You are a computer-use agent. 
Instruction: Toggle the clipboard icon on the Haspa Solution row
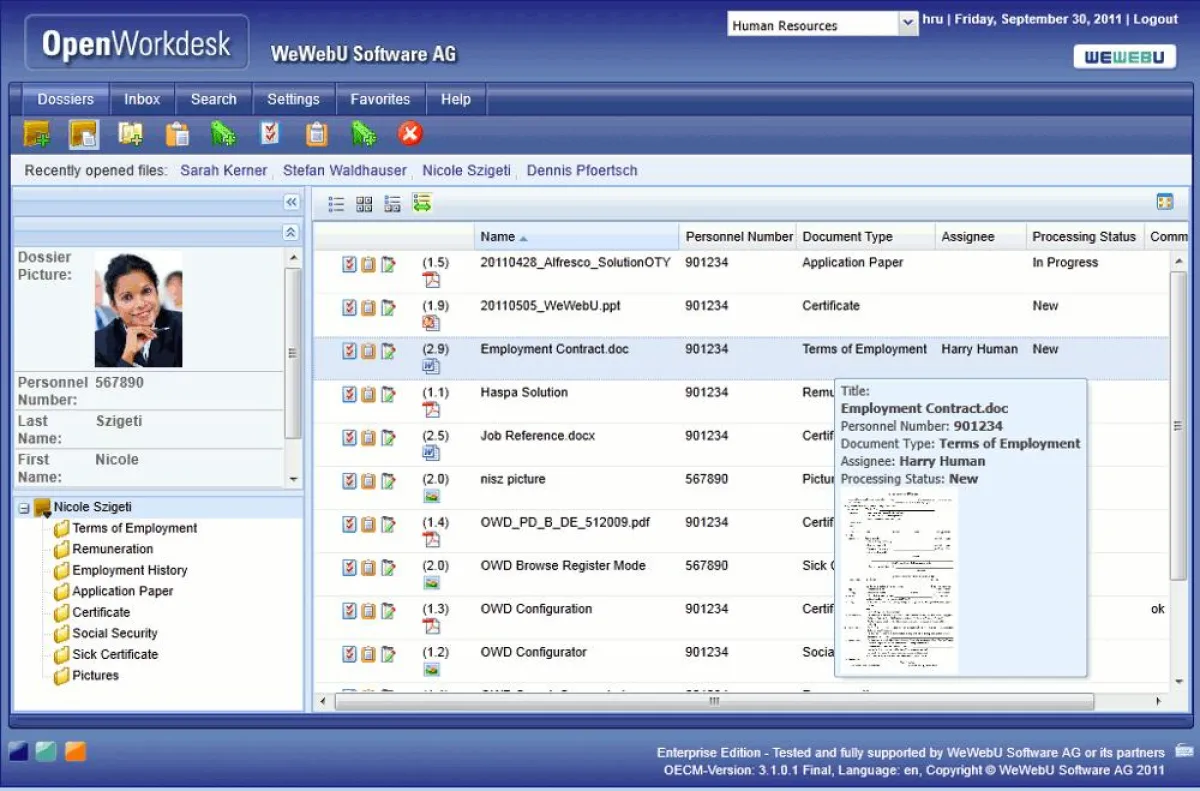click(x=367, y=392)
